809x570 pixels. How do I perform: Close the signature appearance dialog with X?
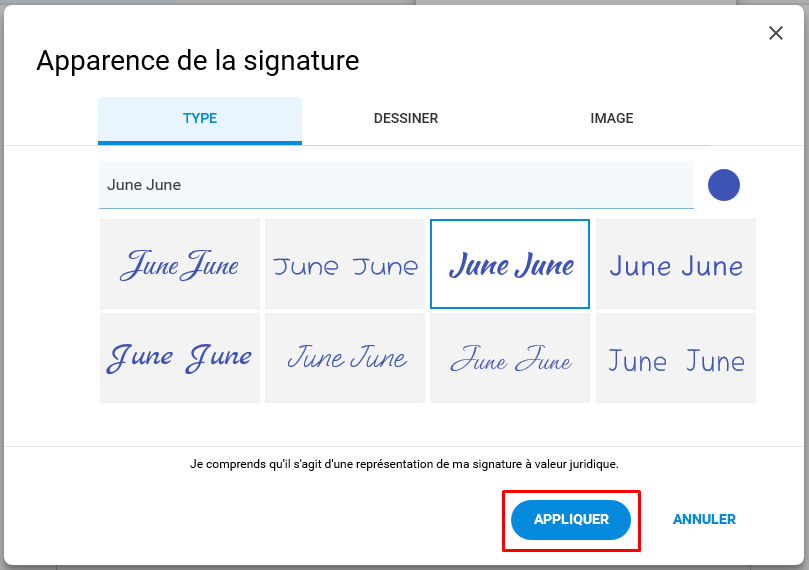775,33
